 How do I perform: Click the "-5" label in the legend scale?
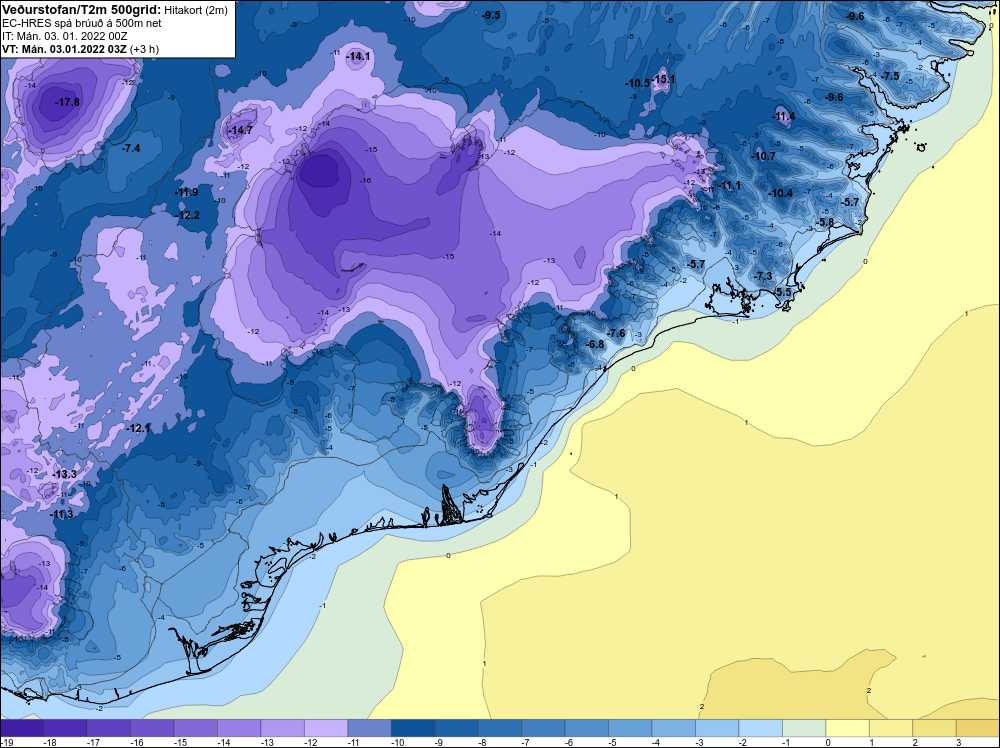612,742
